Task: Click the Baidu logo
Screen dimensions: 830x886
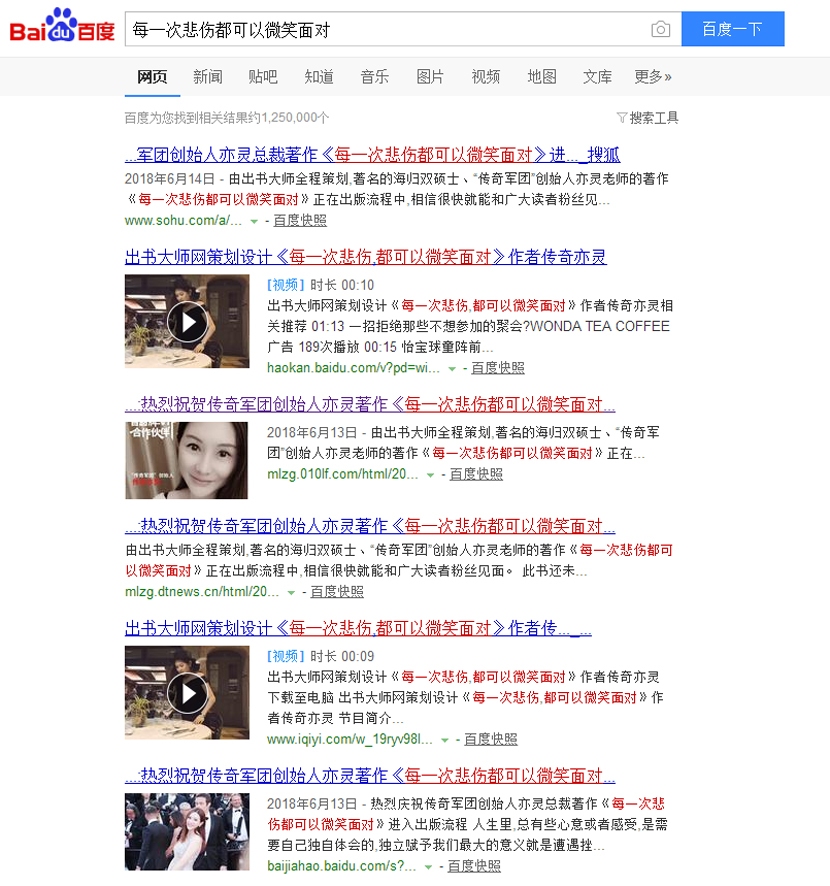Action: 62,29
